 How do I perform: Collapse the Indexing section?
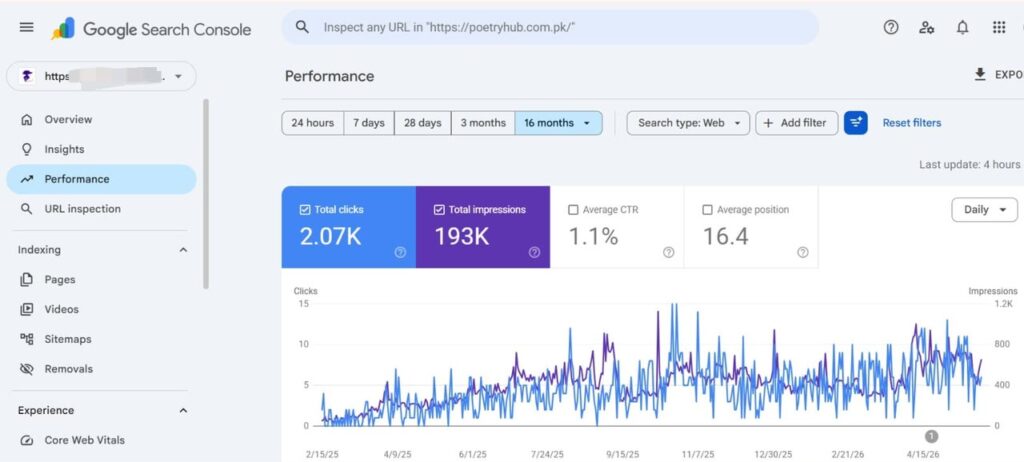(x=184, y=250)
